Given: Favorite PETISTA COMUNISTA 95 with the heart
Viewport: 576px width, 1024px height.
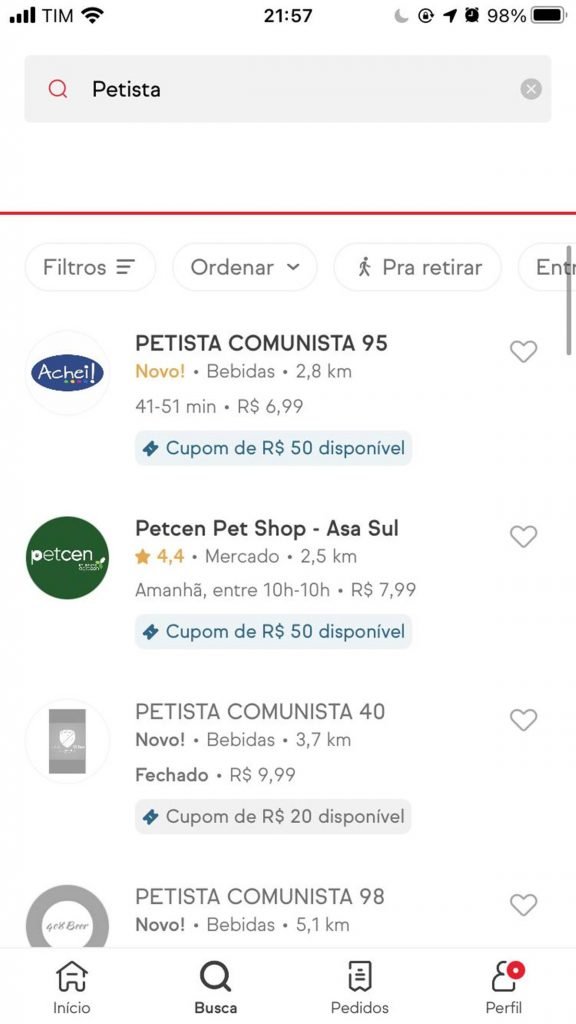Looking at the screenshot, I should [523, 351].
